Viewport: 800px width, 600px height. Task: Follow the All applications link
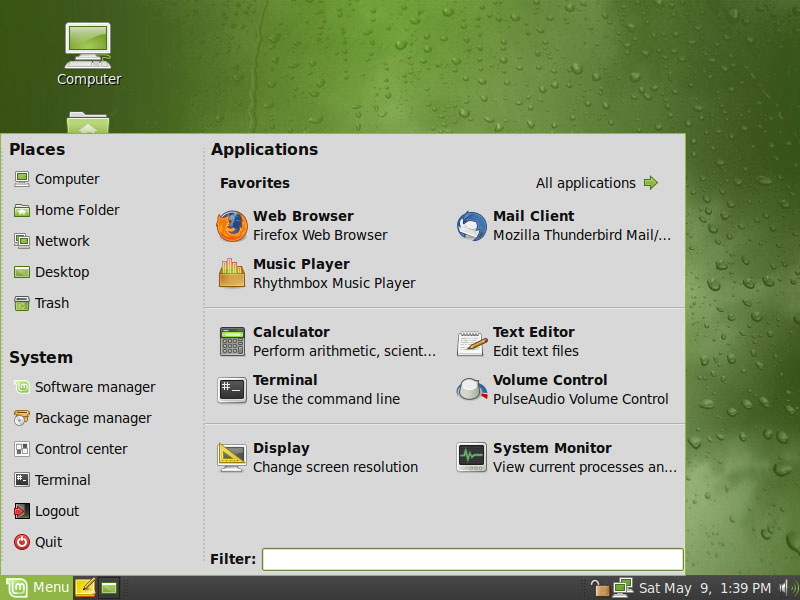(588, 183)
